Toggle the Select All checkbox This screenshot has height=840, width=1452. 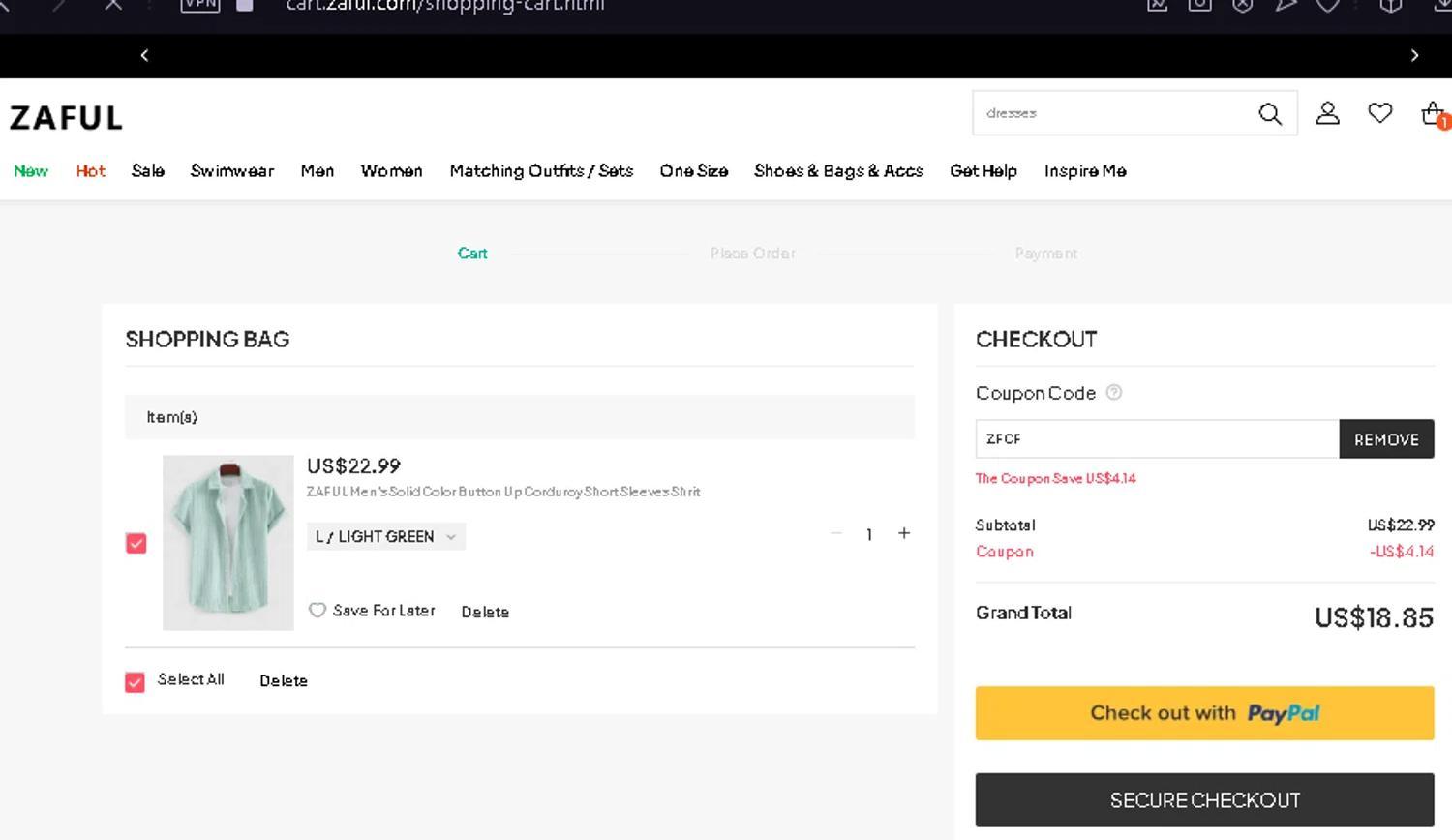click(136, 682)
